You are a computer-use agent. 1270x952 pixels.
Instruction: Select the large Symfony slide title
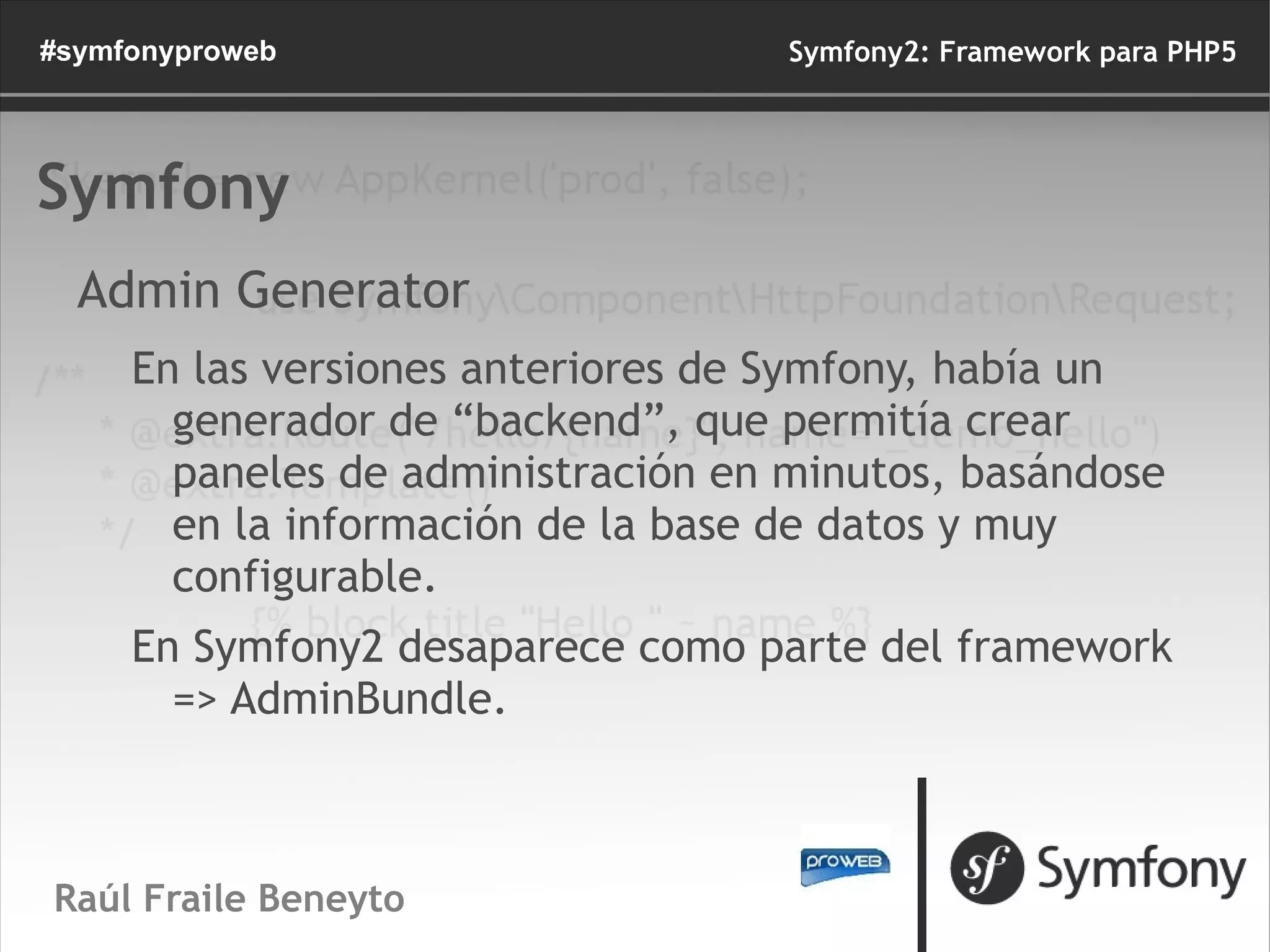163,188
